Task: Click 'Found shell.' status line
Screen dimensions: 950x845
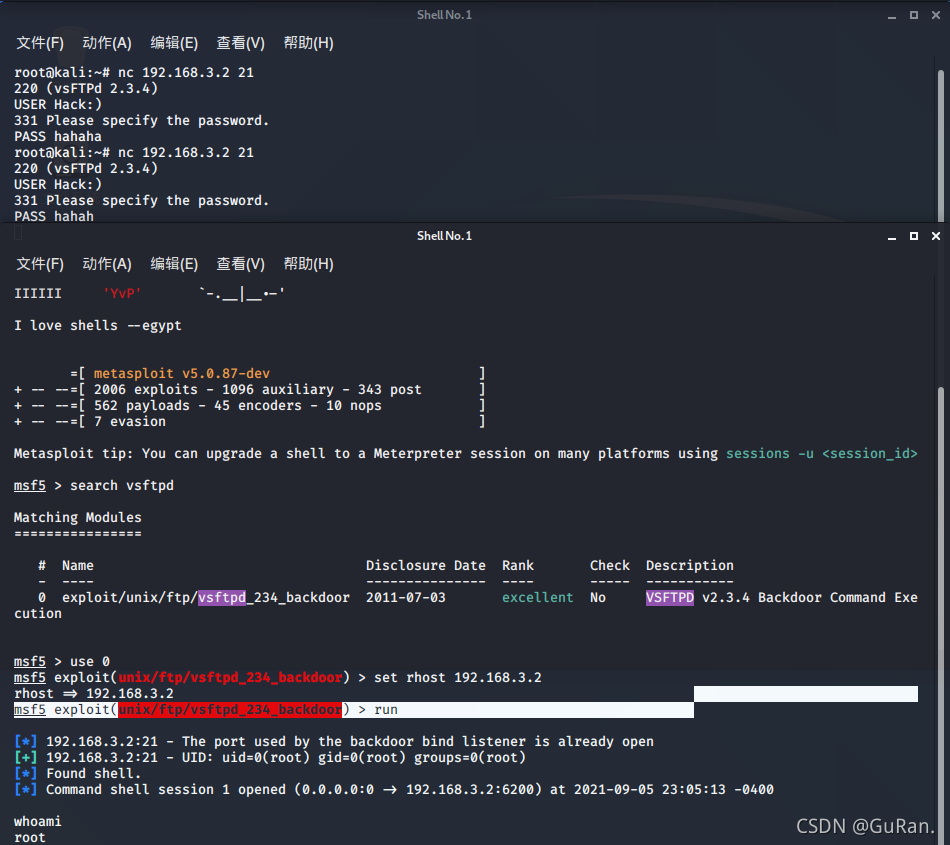Action: (x=93, y=774)
